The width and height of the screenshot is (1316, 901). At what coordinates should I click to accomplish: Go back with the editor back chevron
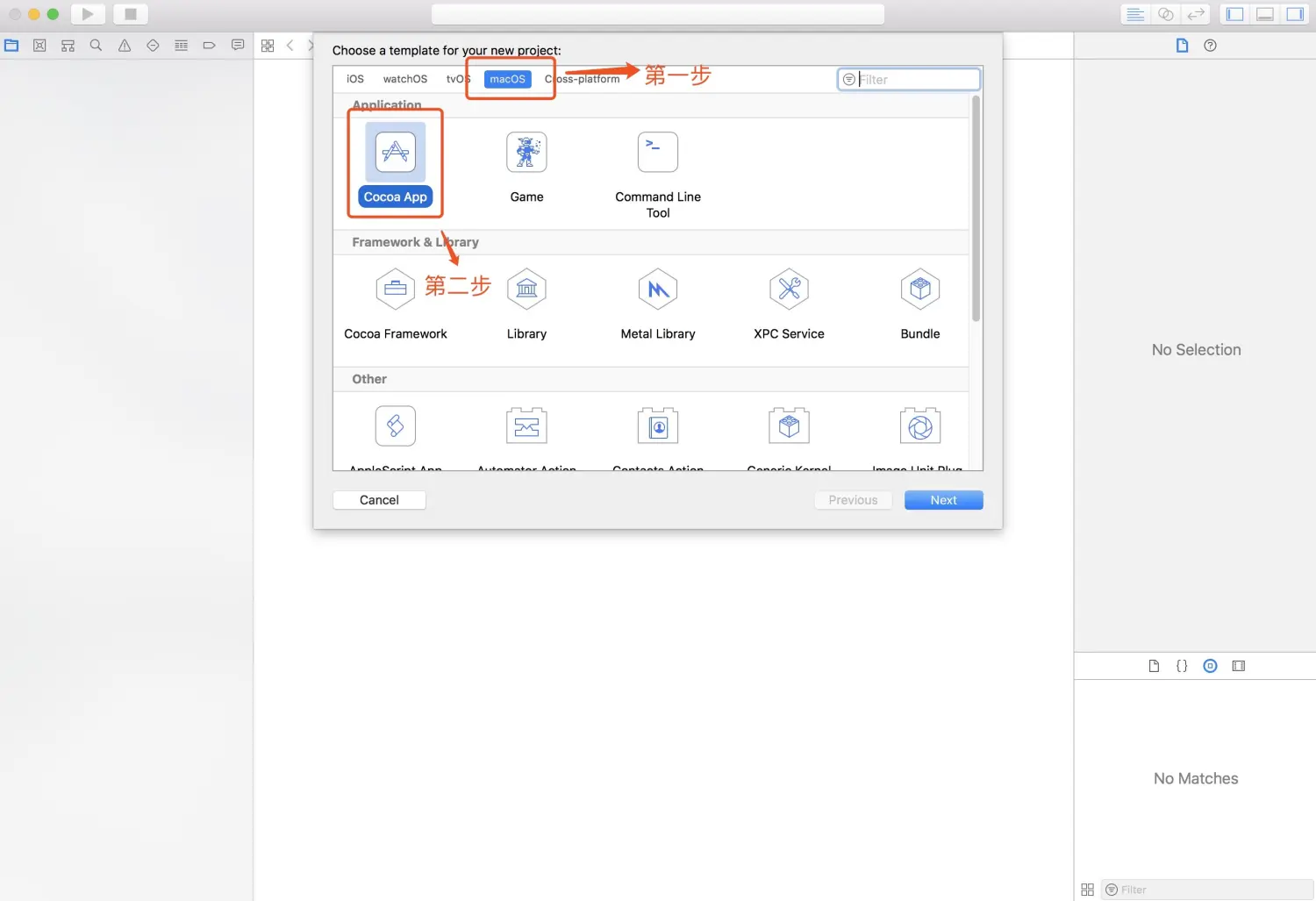290,46
